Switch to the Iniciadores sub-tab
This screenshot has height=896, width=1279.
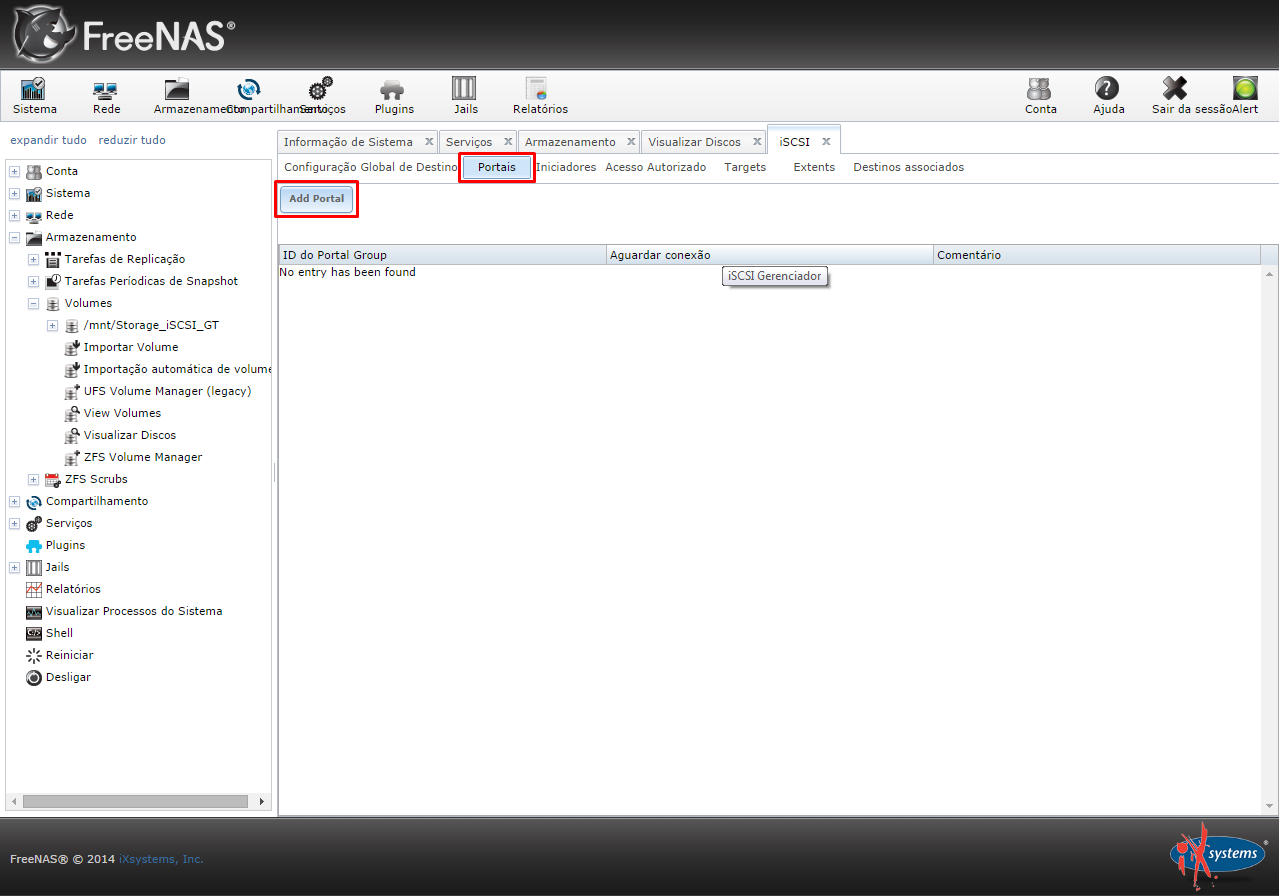pos(566,168)
